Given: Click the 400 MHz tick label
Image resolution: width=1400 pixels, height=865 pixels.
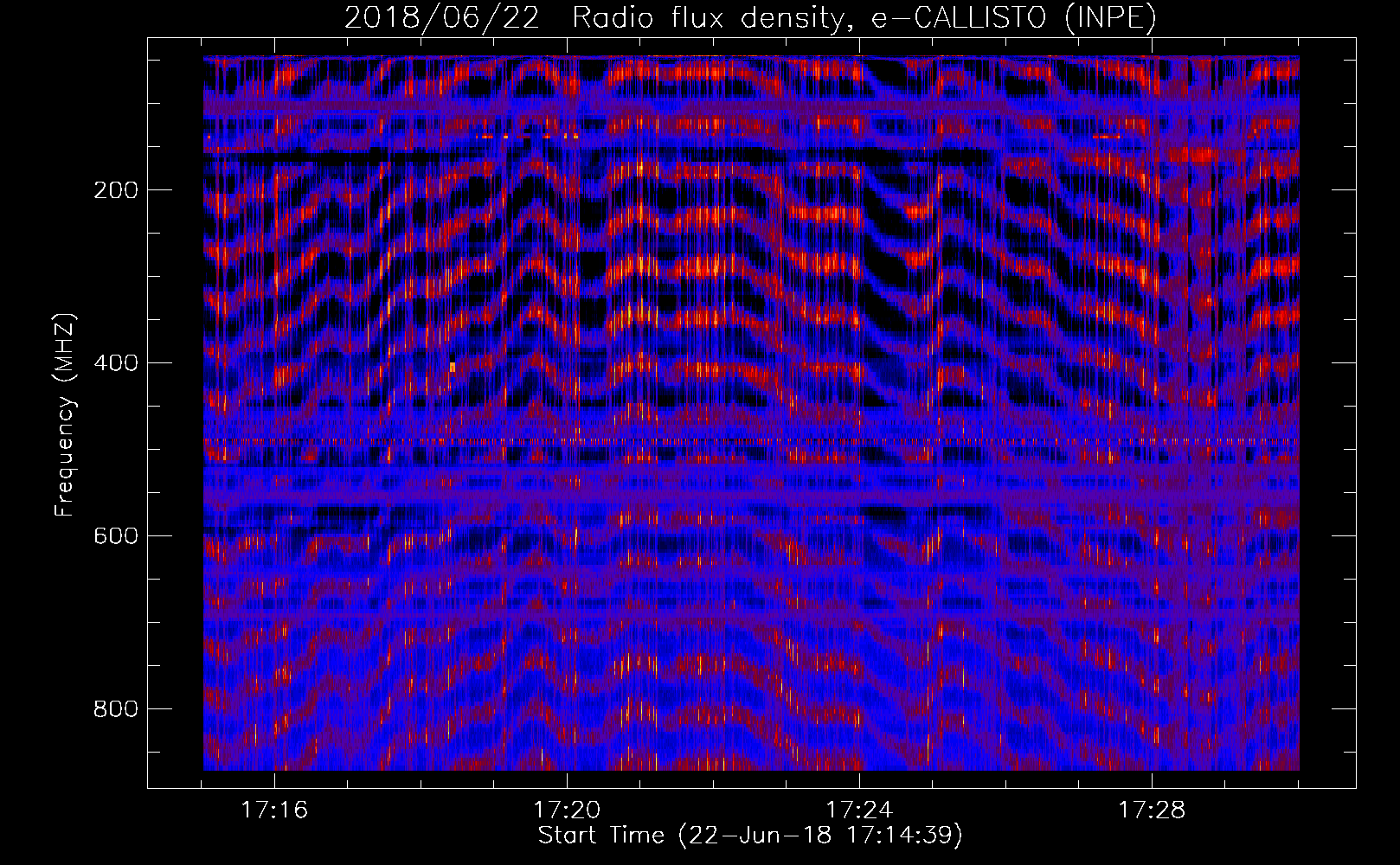Looking at the screenshot, I should click(x=116, y=363).
